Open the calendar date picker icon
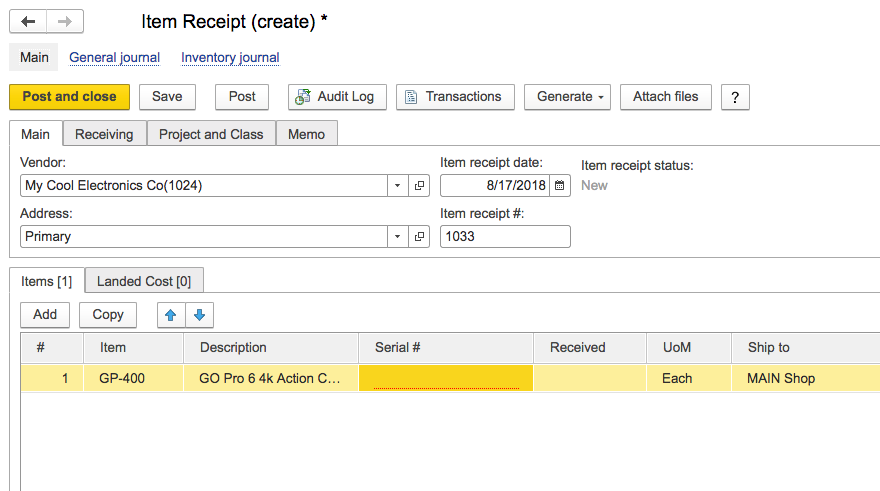Viewport: 880px width, 491px height. 560,186
